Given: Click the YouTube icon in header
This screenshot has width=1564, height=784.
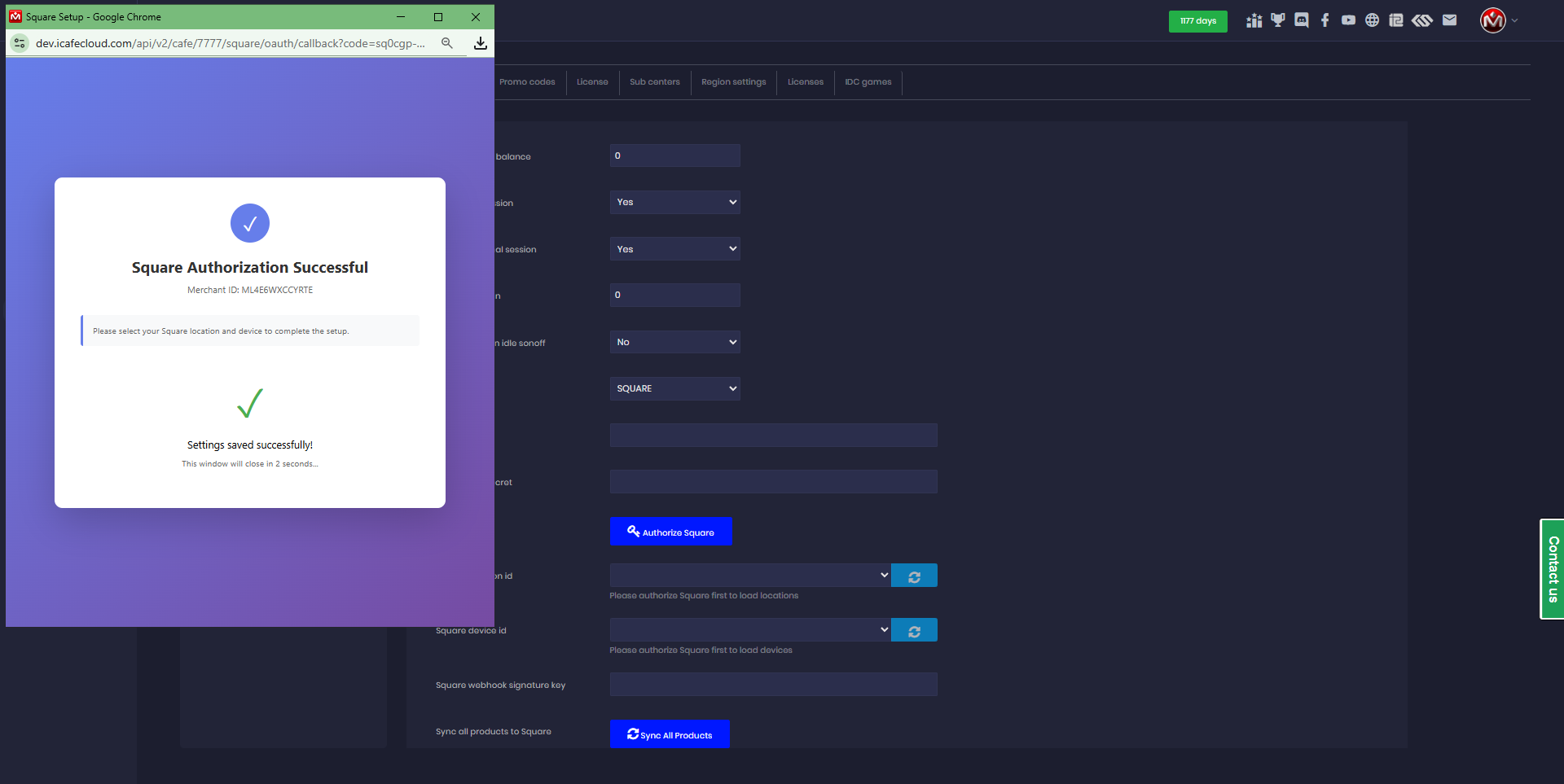Looking at the screenshot, I should [x=1348, y=20].
